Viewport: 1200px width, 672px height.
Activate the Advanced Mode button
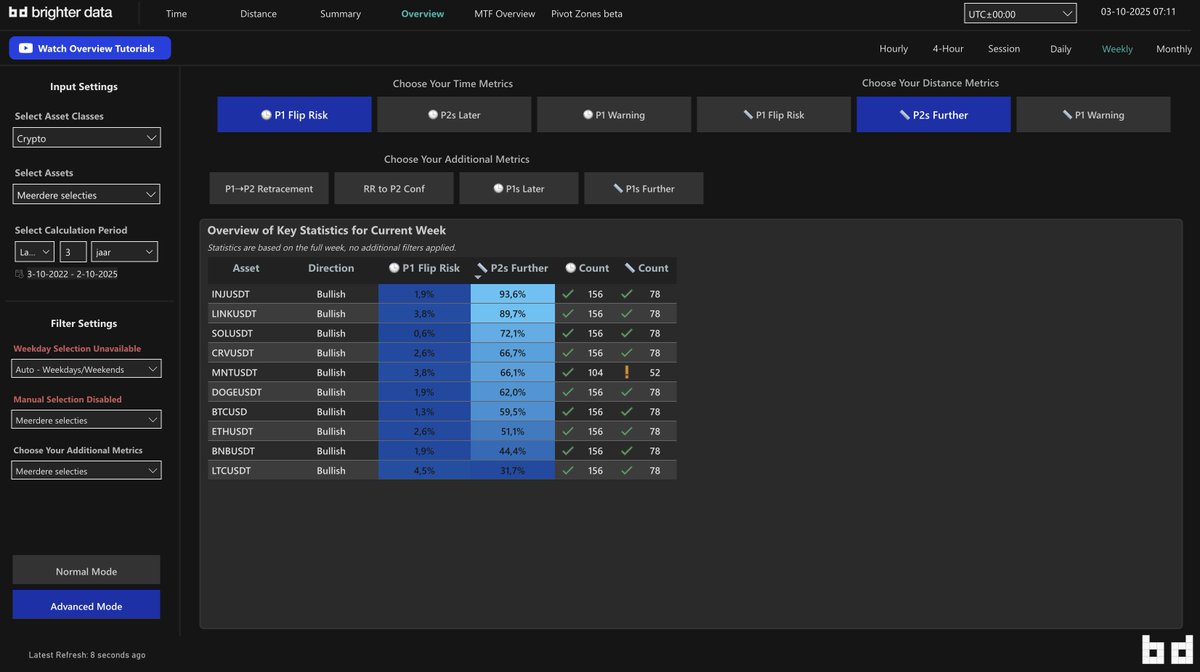[86, 605]
